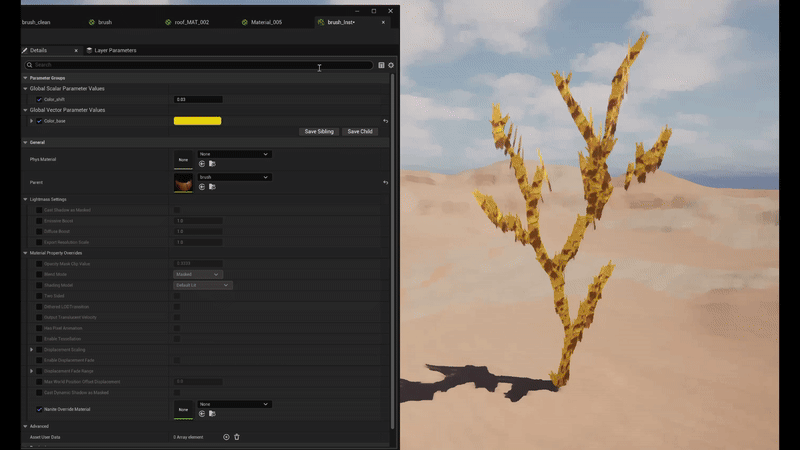800x450 pixels.
Task: Click the Phys Material None thumbnail
Action: (x=183, y=160)
